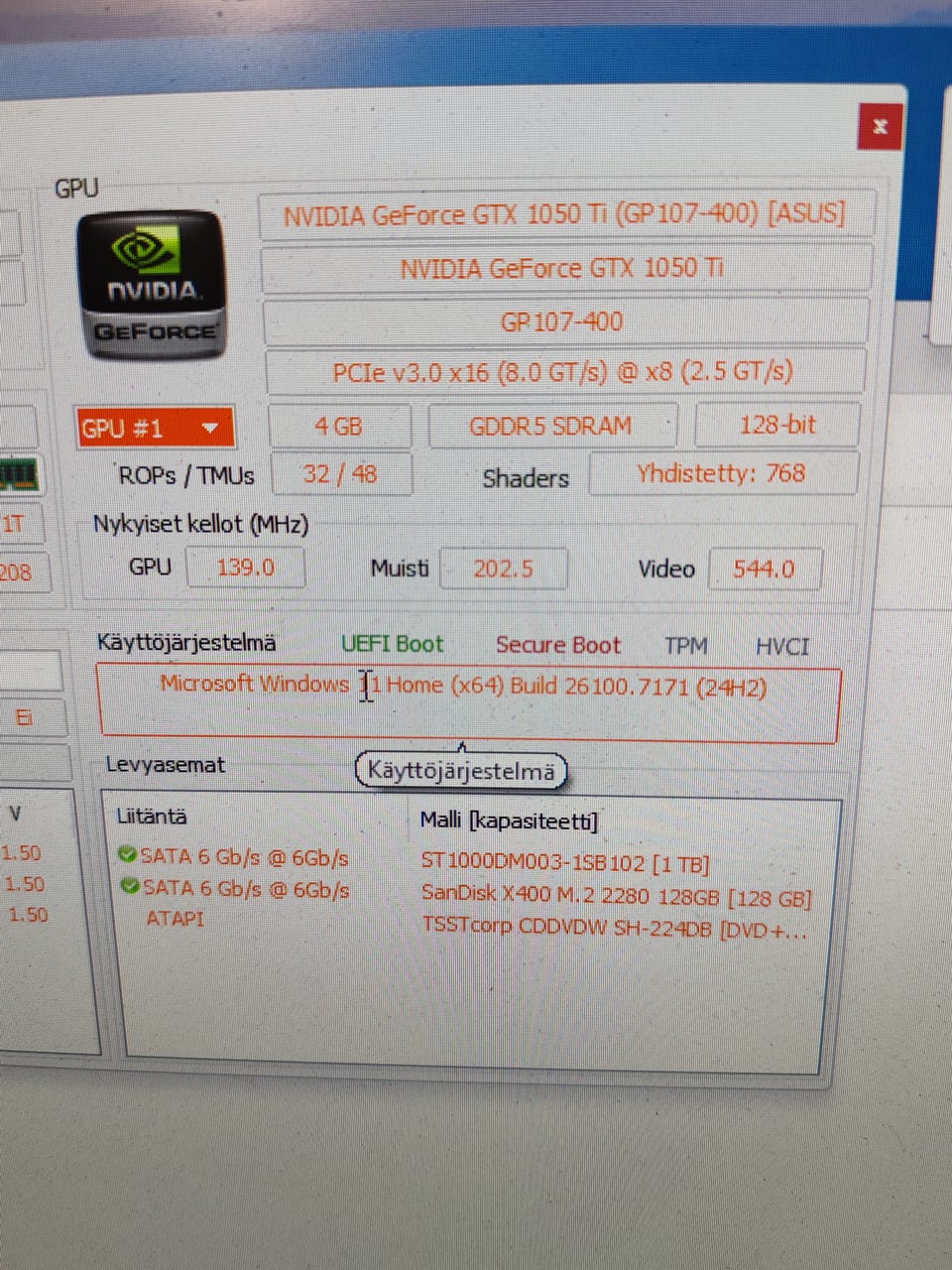This screenshot has width=952, height=1270.
Task: Click the Video clock value 544.0
Action: tap(765, 569)
